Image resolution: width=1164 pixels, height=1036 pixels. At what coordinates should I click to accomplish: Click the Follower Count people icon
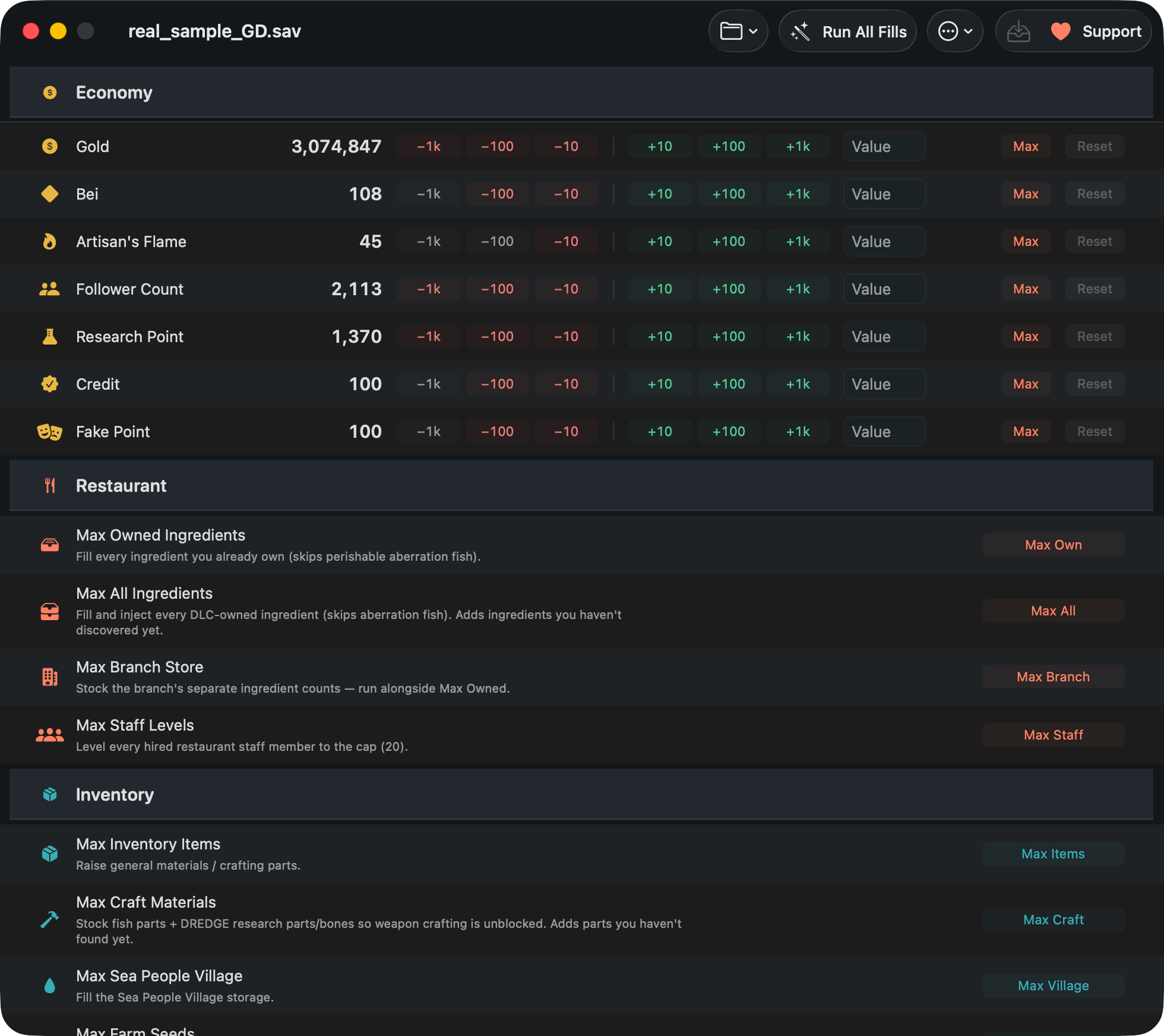(50, 289)
